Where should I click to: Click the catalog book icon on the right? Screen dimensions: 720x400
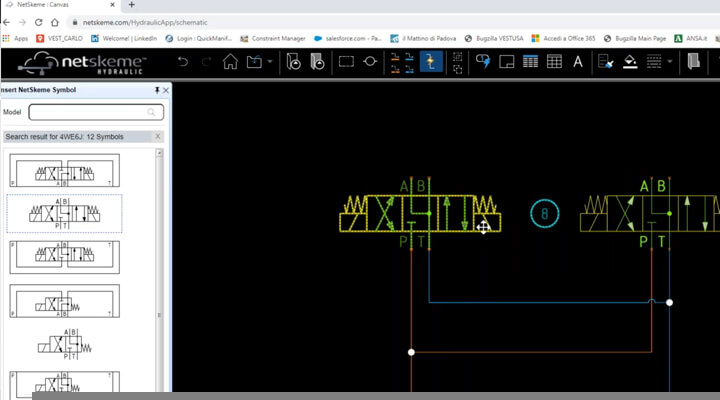693,62
